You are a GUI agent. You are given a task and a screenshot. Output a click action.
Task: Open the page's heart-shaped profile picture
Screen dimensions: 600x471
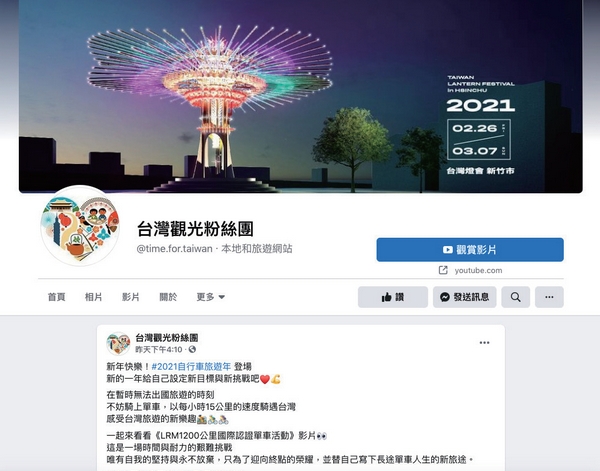click(80, 226)
